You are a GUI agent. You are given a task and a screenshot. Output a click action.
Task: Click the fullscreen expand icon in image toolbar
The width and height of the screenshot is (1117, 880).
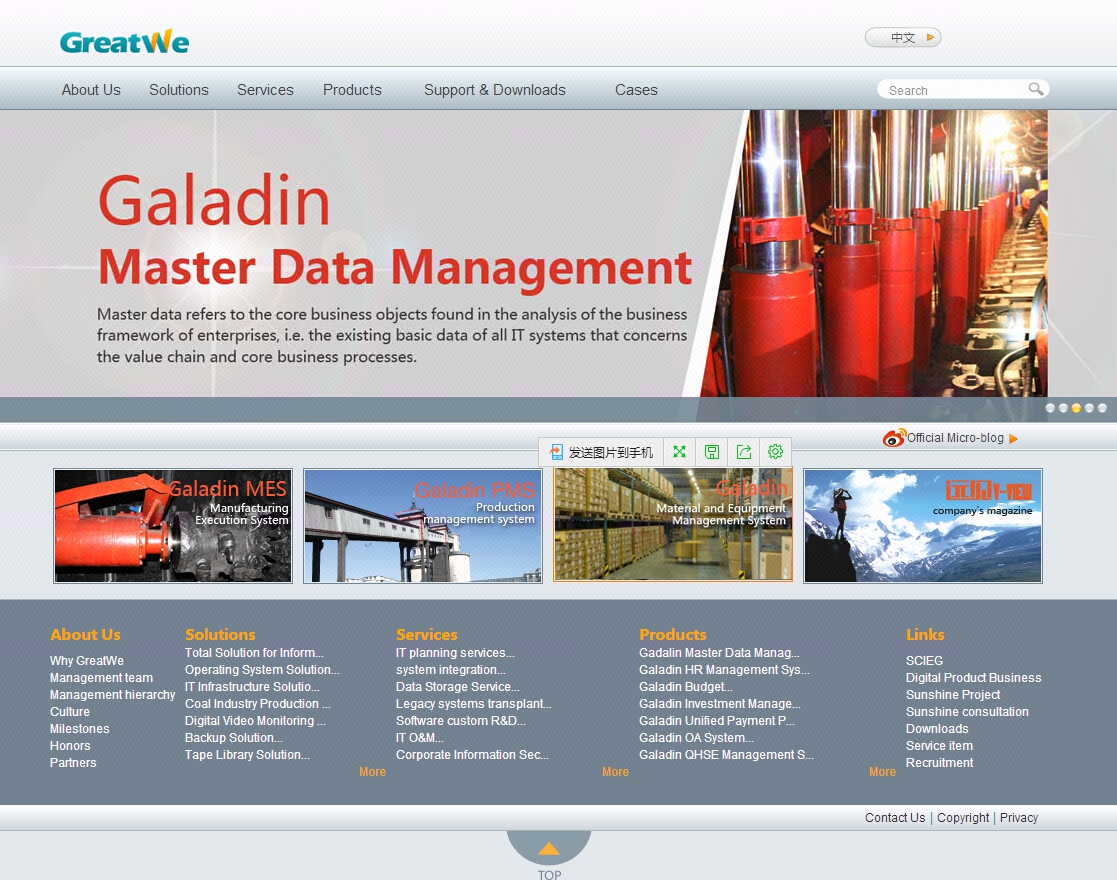tap(679, 452)
